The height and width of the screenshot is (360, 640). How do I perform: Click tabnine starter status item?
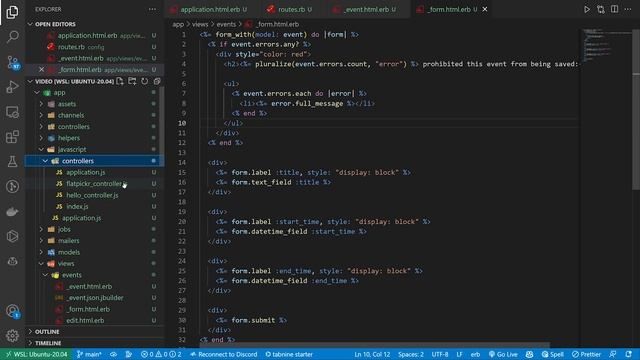click(289, 354)
